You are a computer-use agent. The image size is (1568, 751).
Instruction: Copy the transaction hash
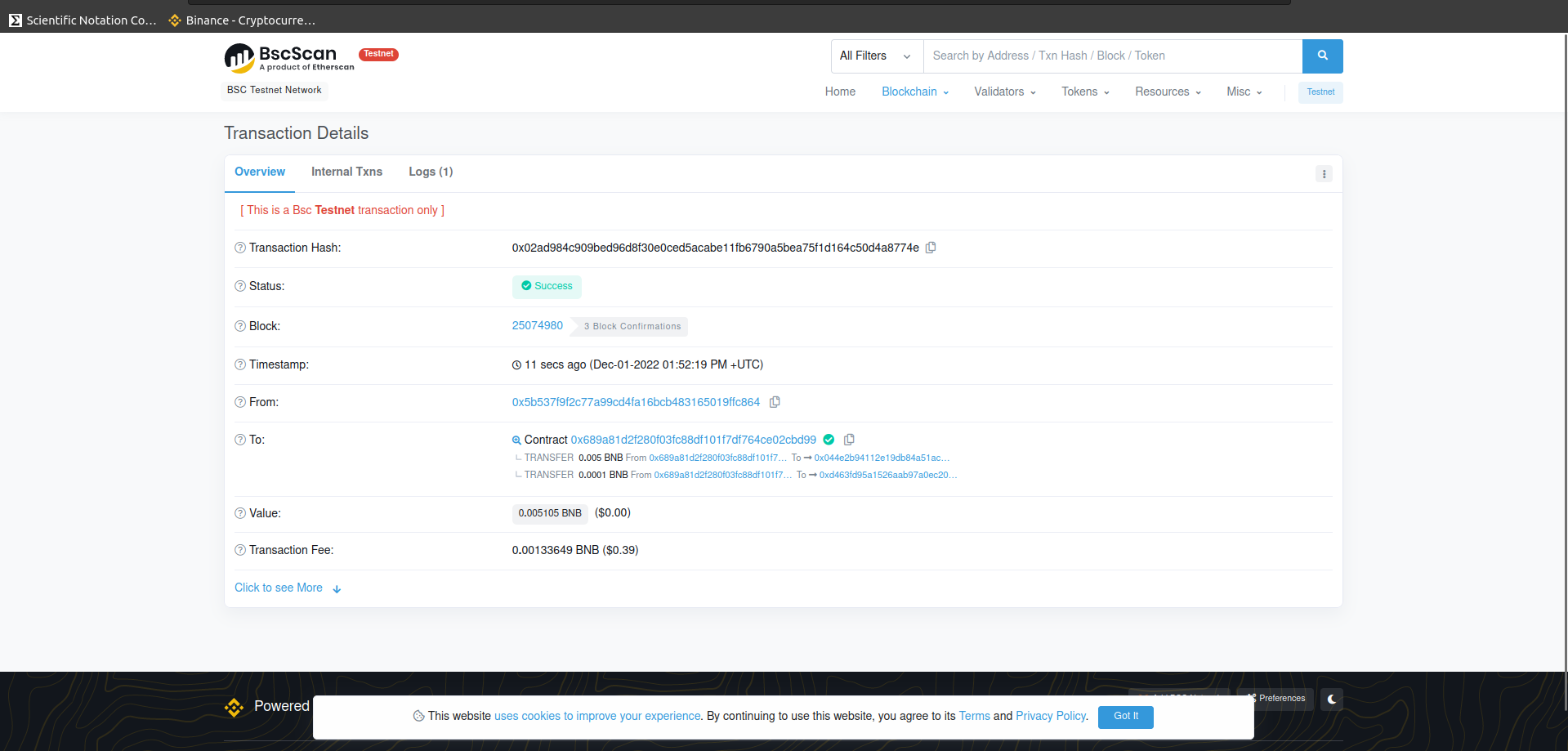931,248
